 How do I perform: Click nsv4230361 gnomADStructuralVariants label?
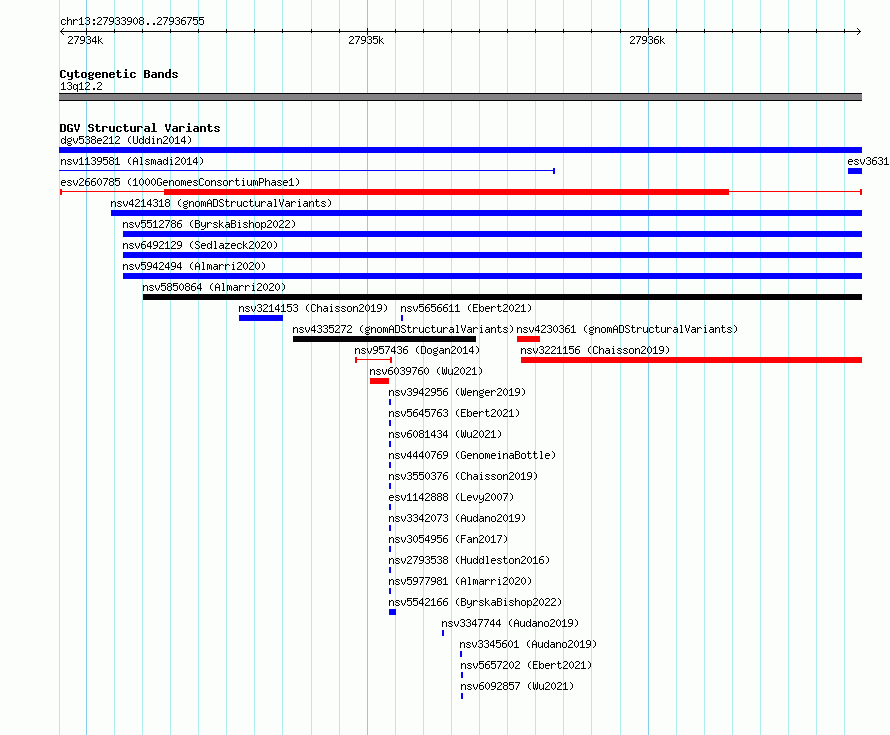pyautogui.click(x=627, y=329)
